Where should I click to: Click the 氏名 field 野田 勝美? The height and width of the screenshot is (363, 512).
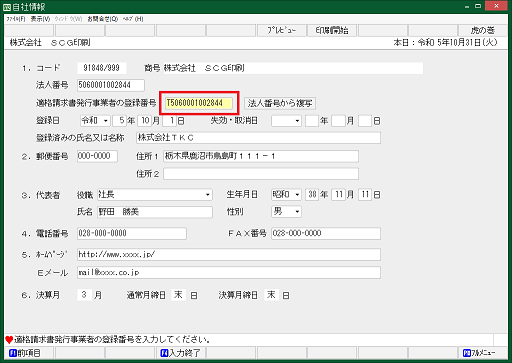coord(155,212)
